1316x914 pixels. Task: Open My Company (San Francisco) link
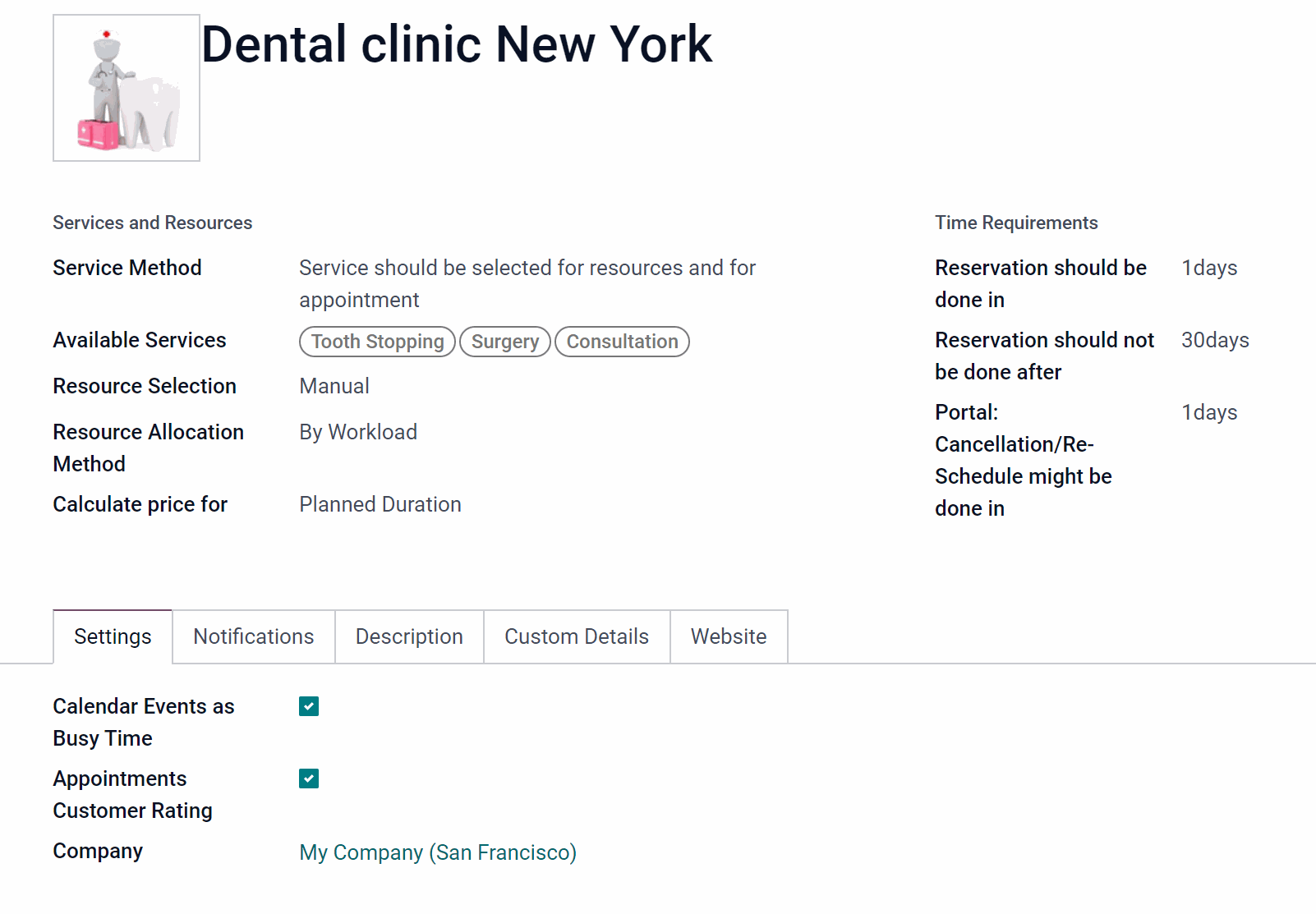pyautogui.click(x=438, y=852)
